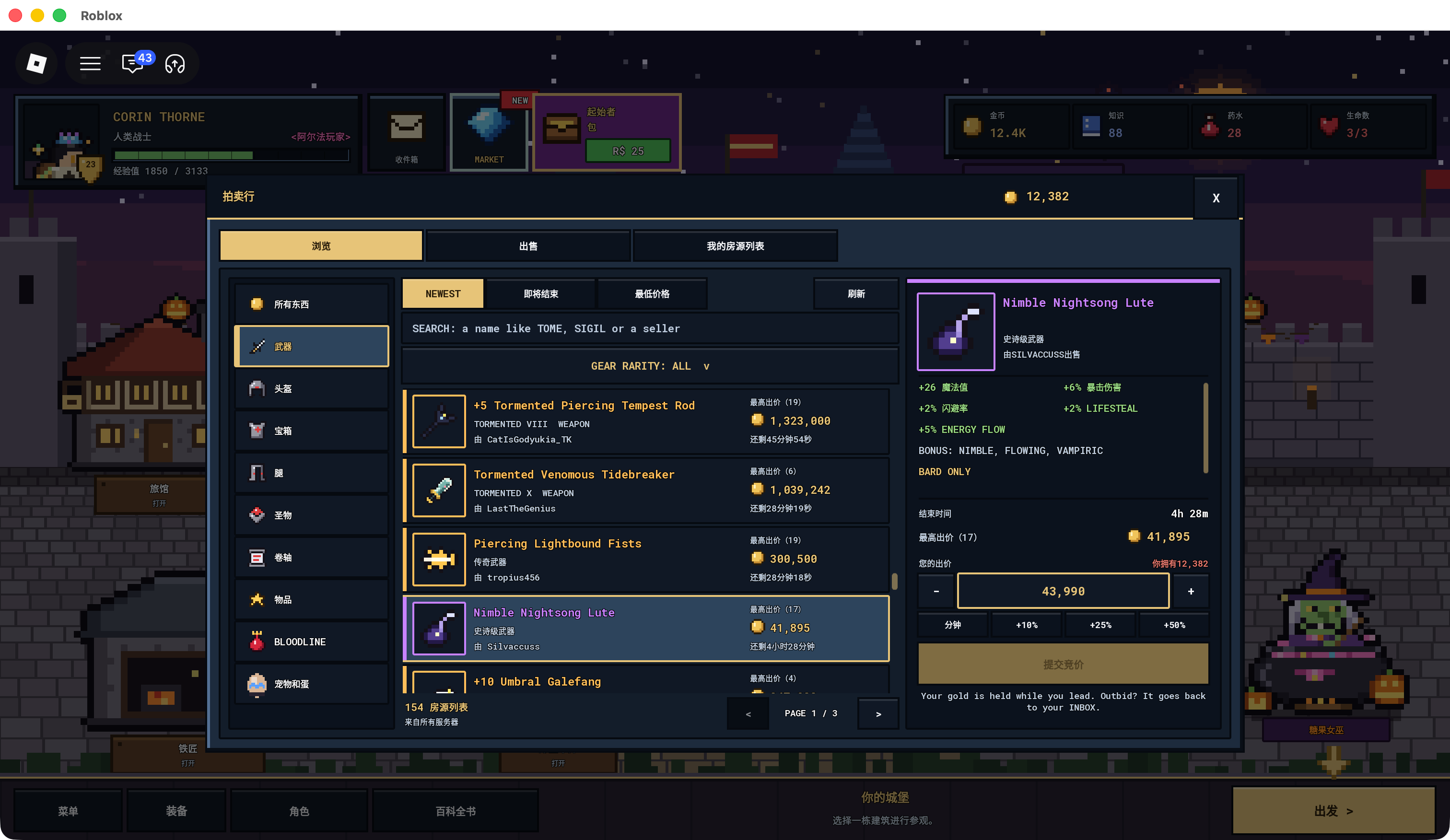The image size is (1450, 840).
Task: Go to previous listings page
Action: [748, 713]
